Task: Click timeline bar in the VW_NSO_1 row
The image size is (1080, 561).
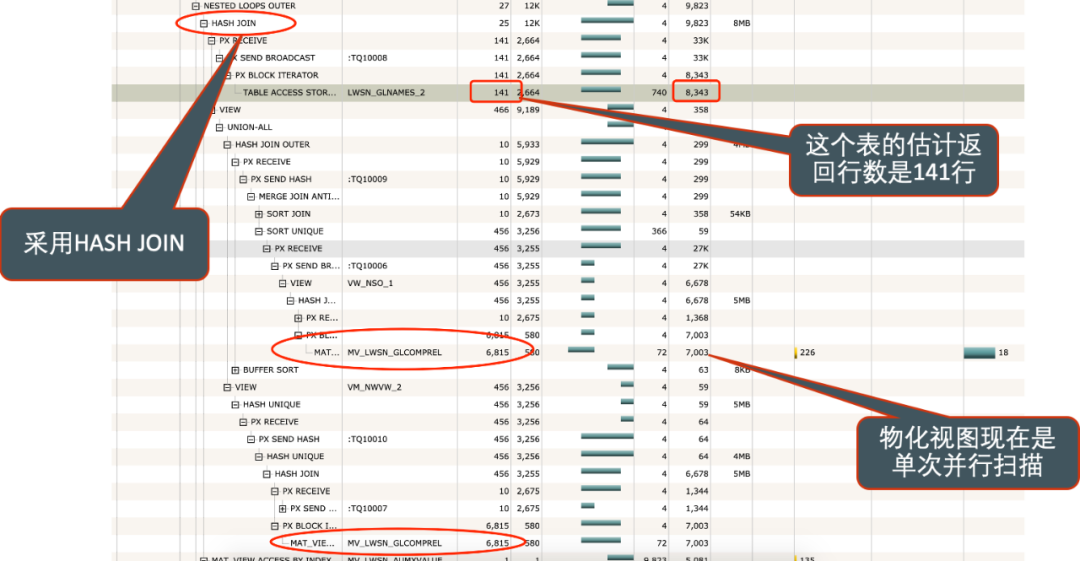Action: (x=588, y=280)
